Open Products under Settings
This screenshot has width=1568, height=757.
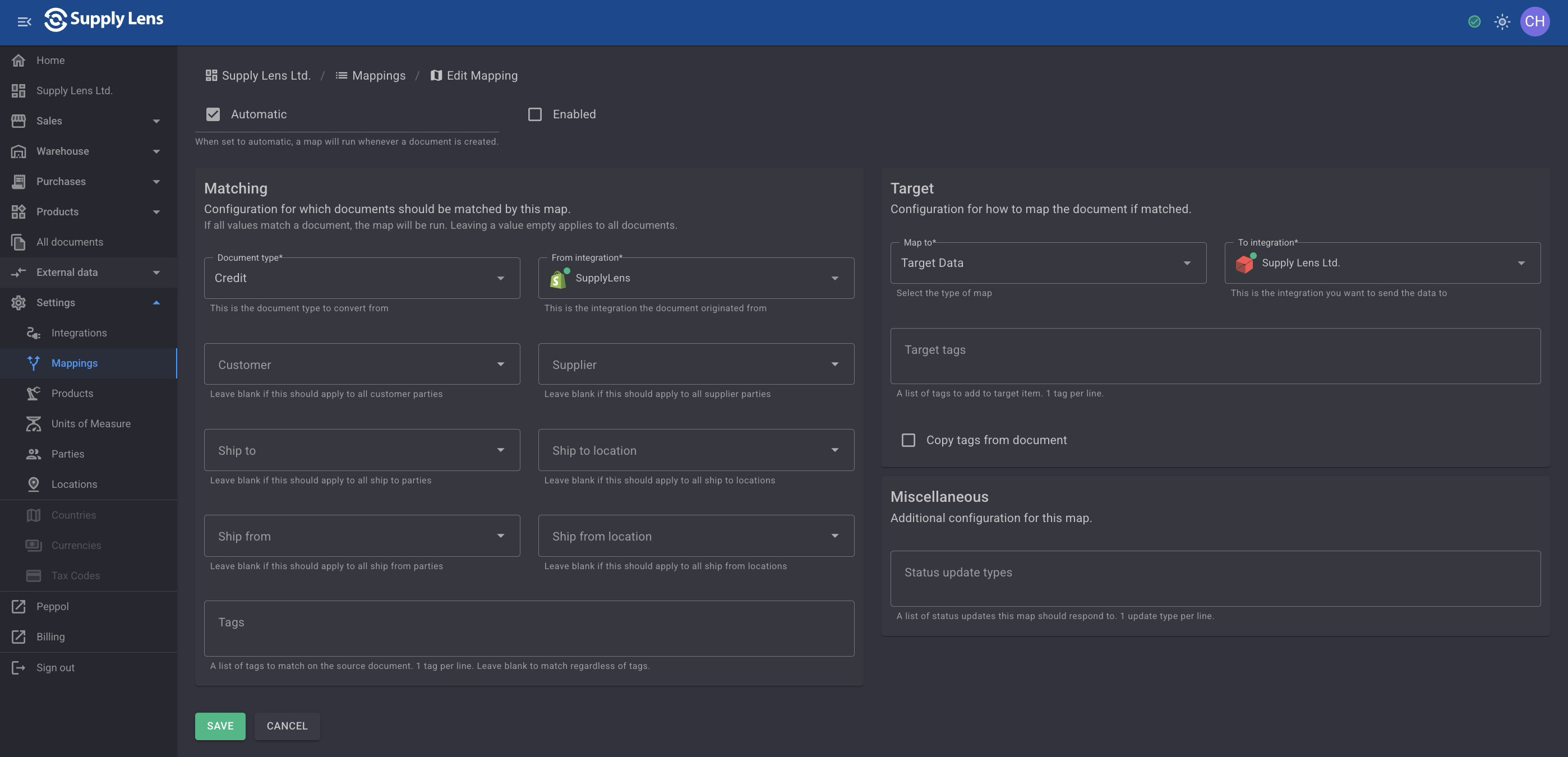point(88,394)
